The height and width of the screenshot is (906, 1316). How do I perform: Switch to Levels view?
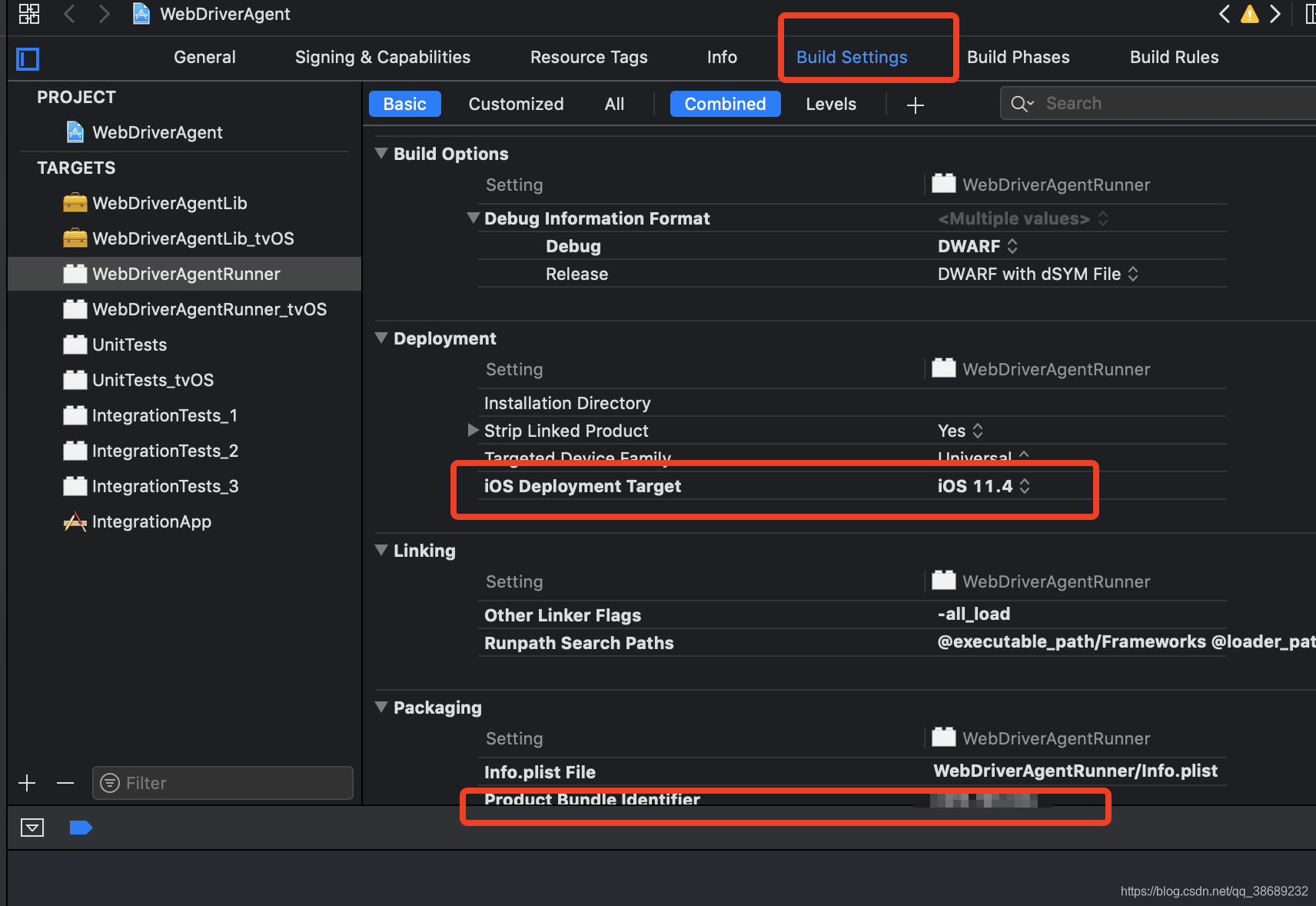coord(831,104)
